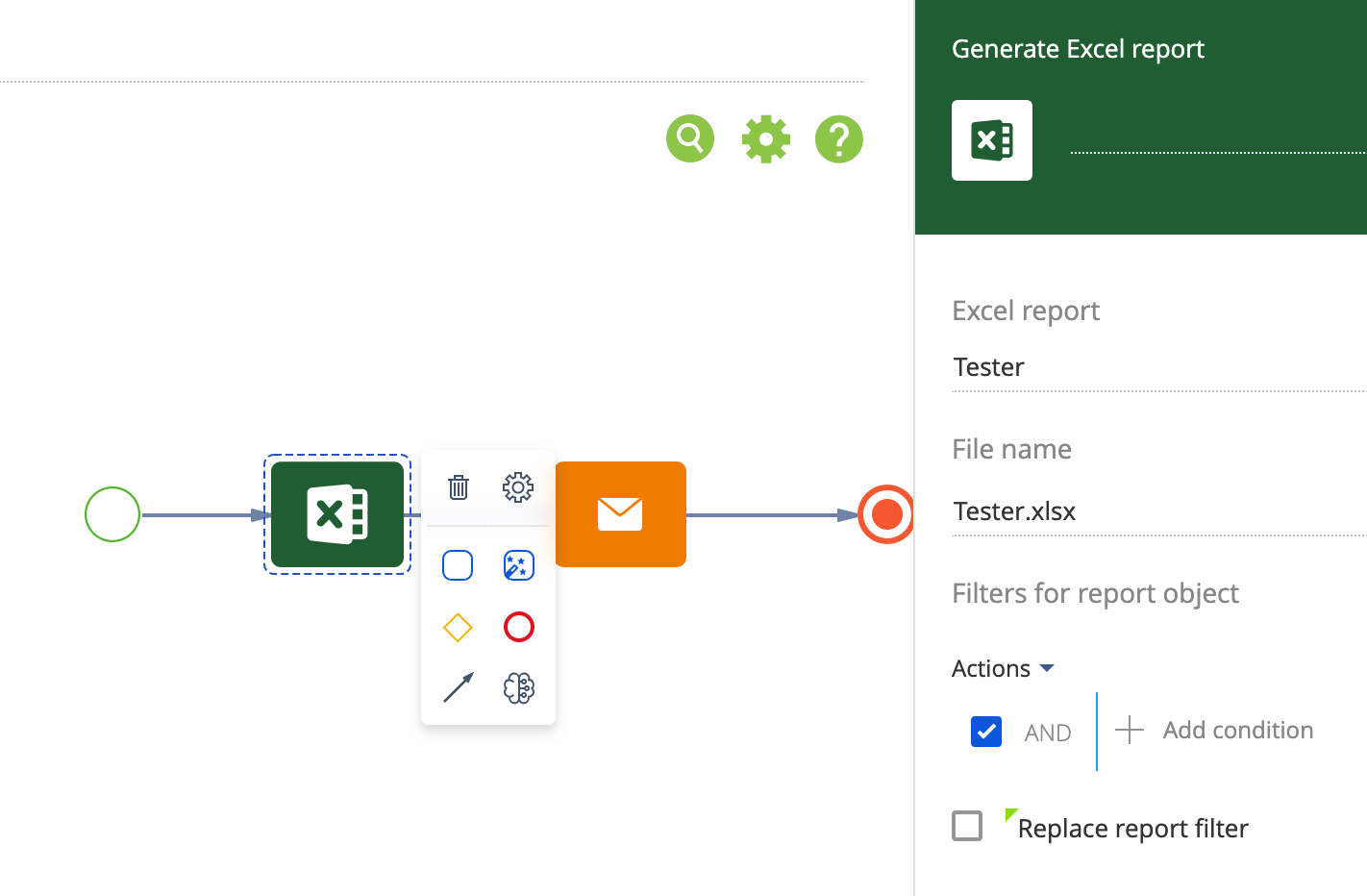Delete element using trash can icon
The height and width of the screenshot is (896, 1367).
(459, 487)
